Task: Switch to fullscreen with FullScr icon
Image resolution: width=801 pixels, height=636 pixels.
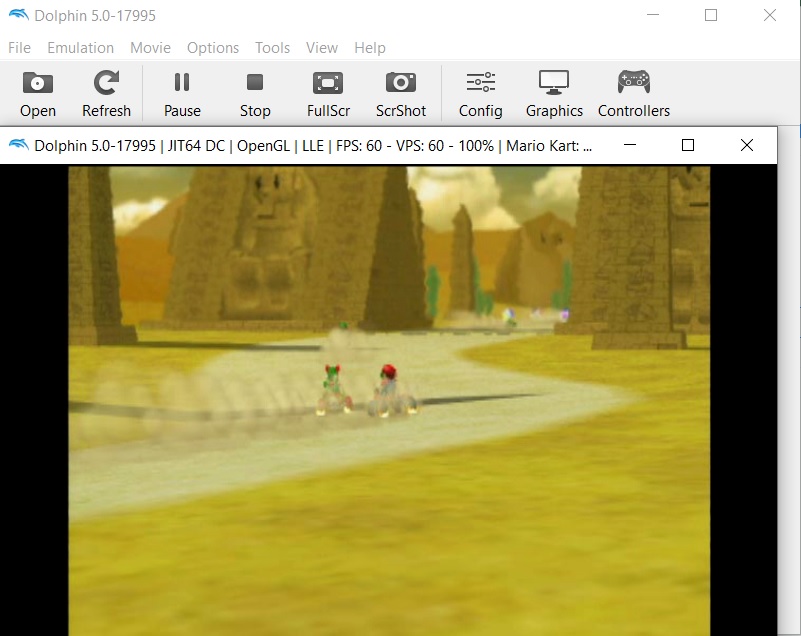Action: pyautogui.click(x=328, y=94)
